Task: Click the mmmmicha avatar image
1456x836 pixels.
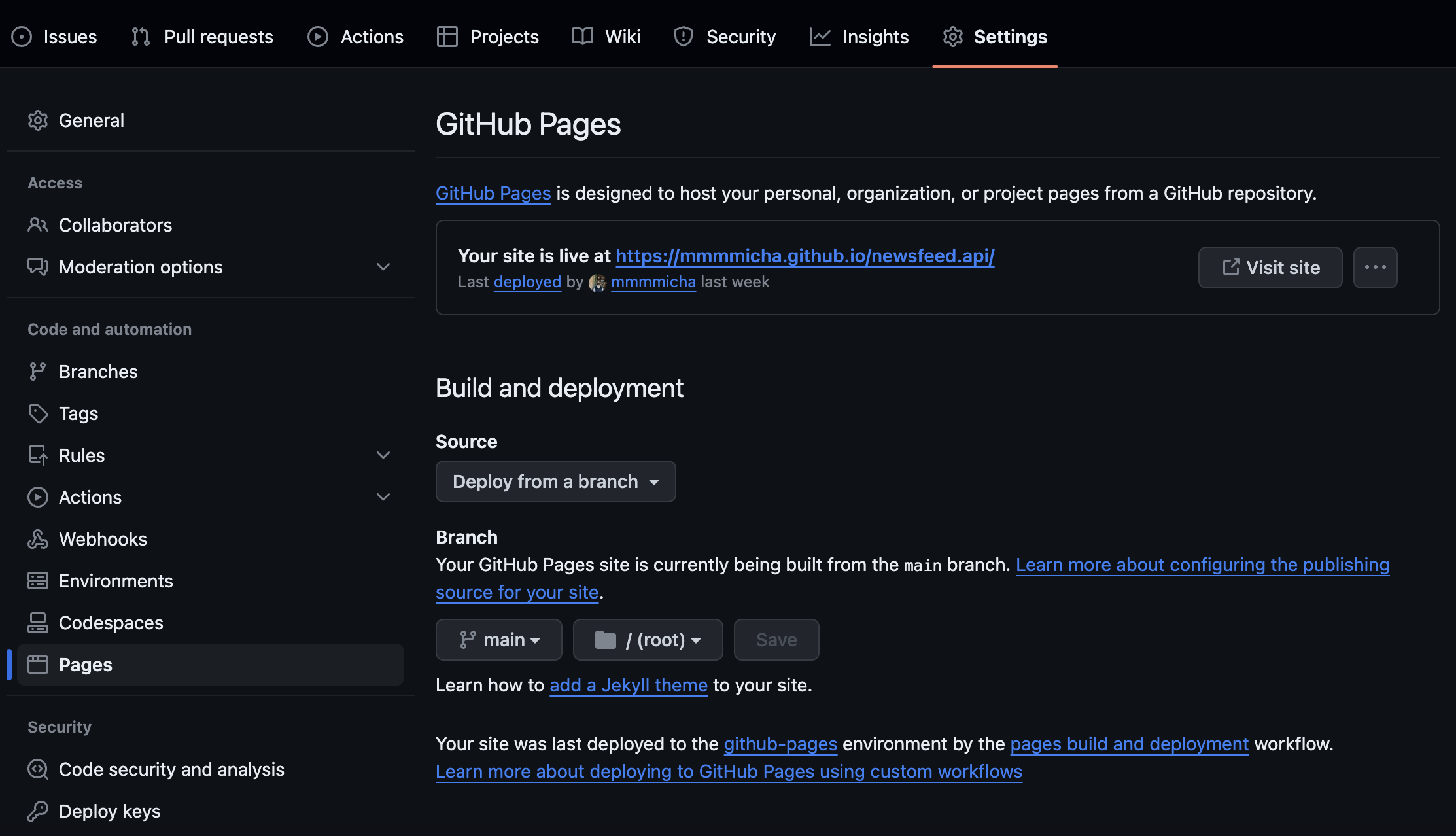Action: pos(597,283)
